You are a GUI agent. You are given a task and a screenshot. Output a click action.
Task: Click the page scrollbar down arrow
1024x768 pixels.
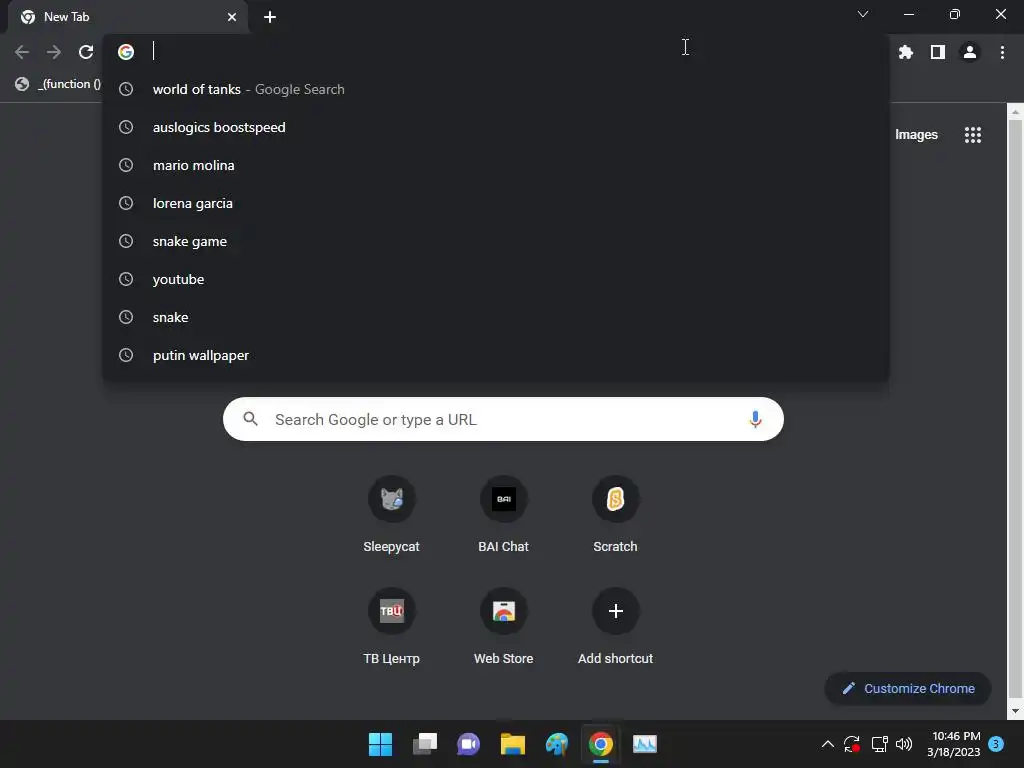(1015, 711)
